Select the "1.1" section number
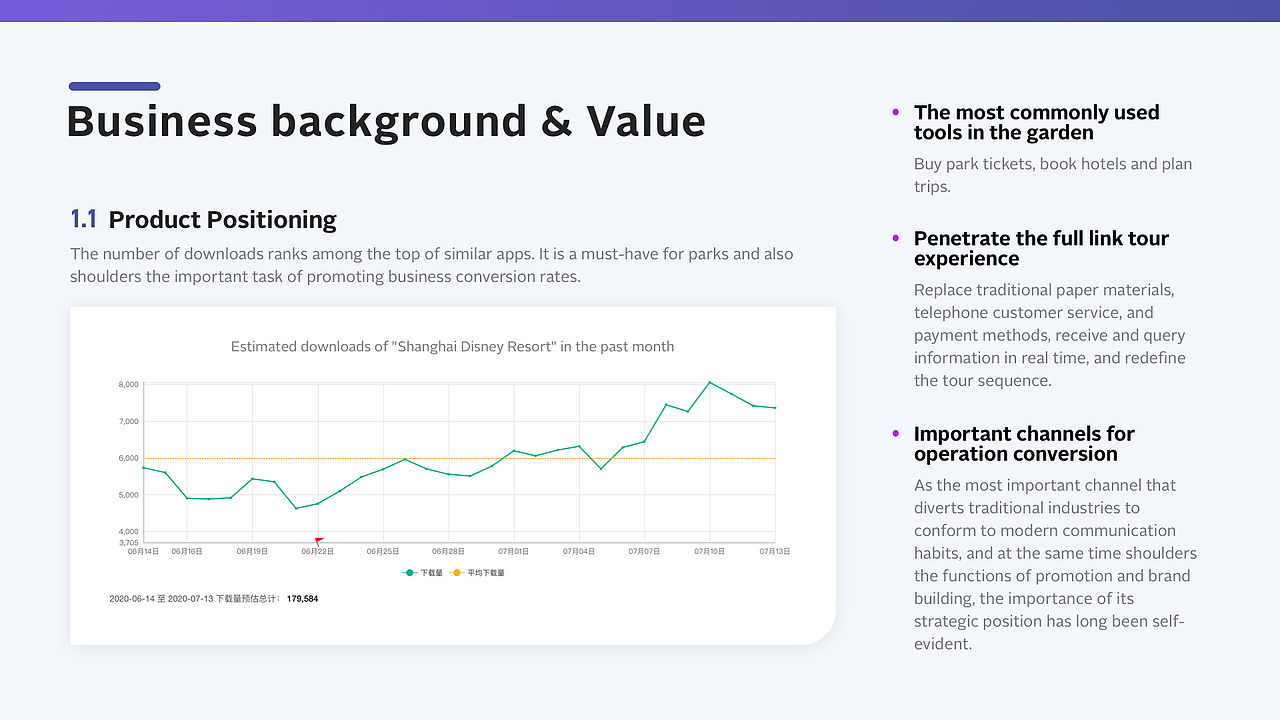1280x720 pixels. tap(84, 219)
